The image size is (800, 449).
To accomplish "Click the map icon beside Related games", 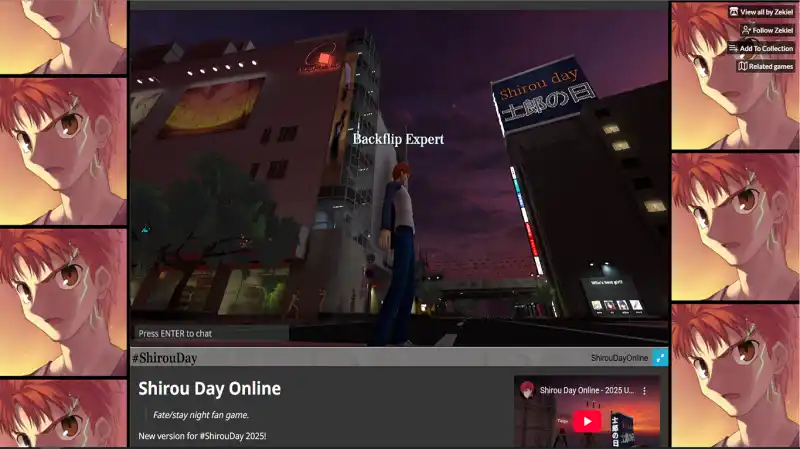I will tap(743, 66).
